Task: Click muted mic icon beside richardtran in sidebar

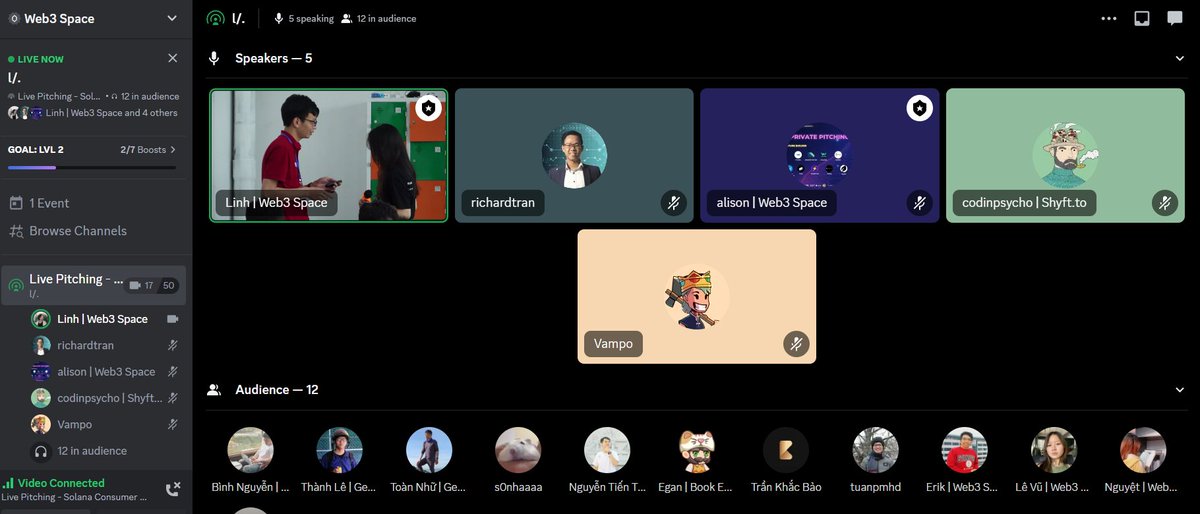Action: coord(173,345)
